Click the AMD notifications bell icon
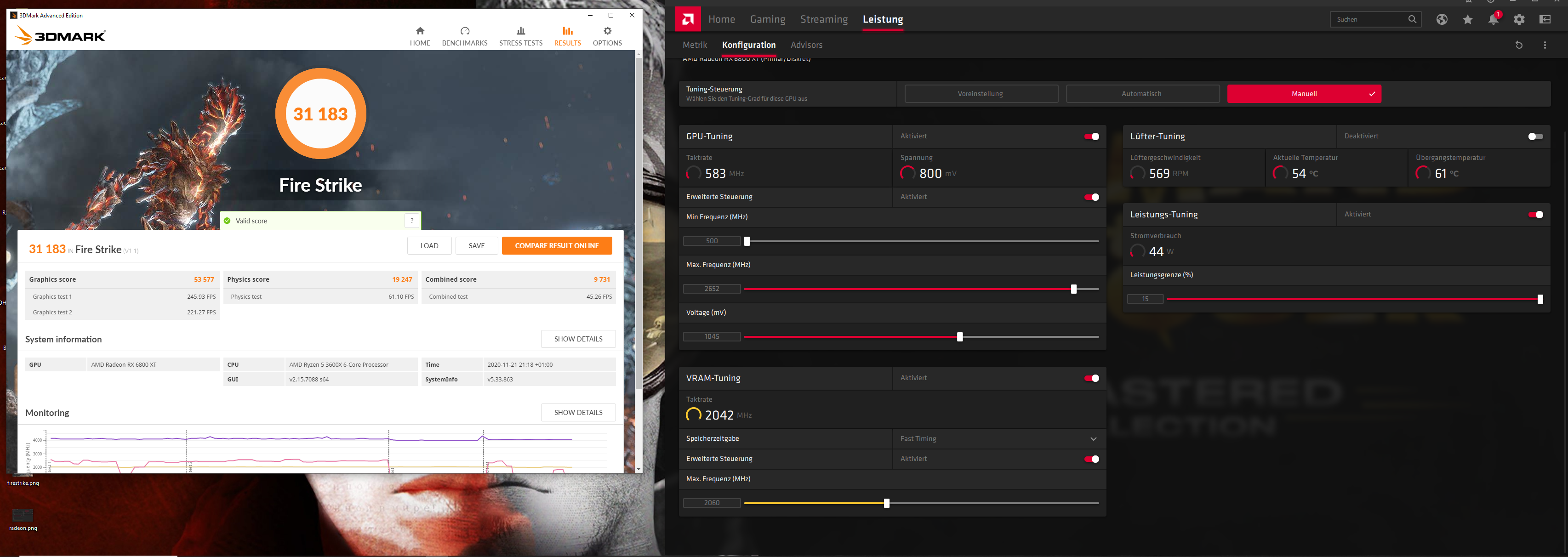 coord(1493,19)
